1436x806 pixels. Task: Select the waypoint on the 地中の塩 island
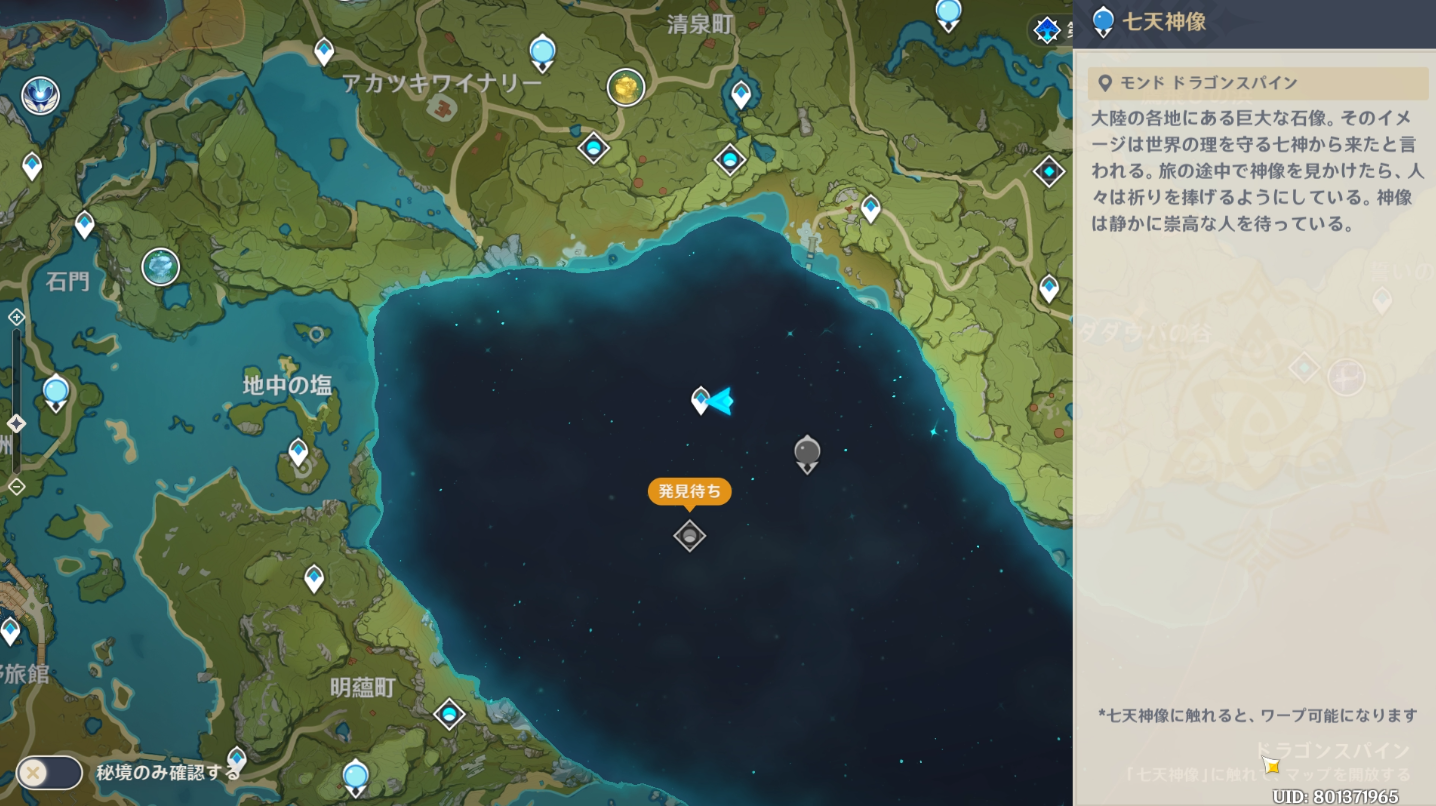pyautogui.click(x=298, y=452)
